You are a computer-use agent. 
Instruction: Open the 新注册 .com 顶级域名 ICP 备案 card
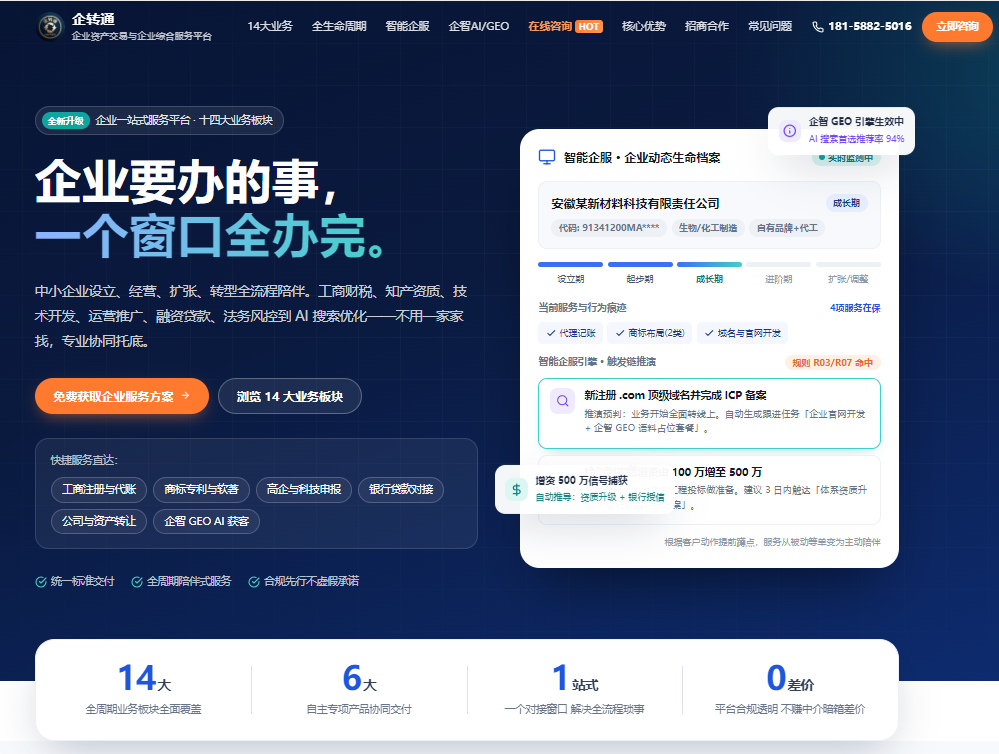pos(709,414)
